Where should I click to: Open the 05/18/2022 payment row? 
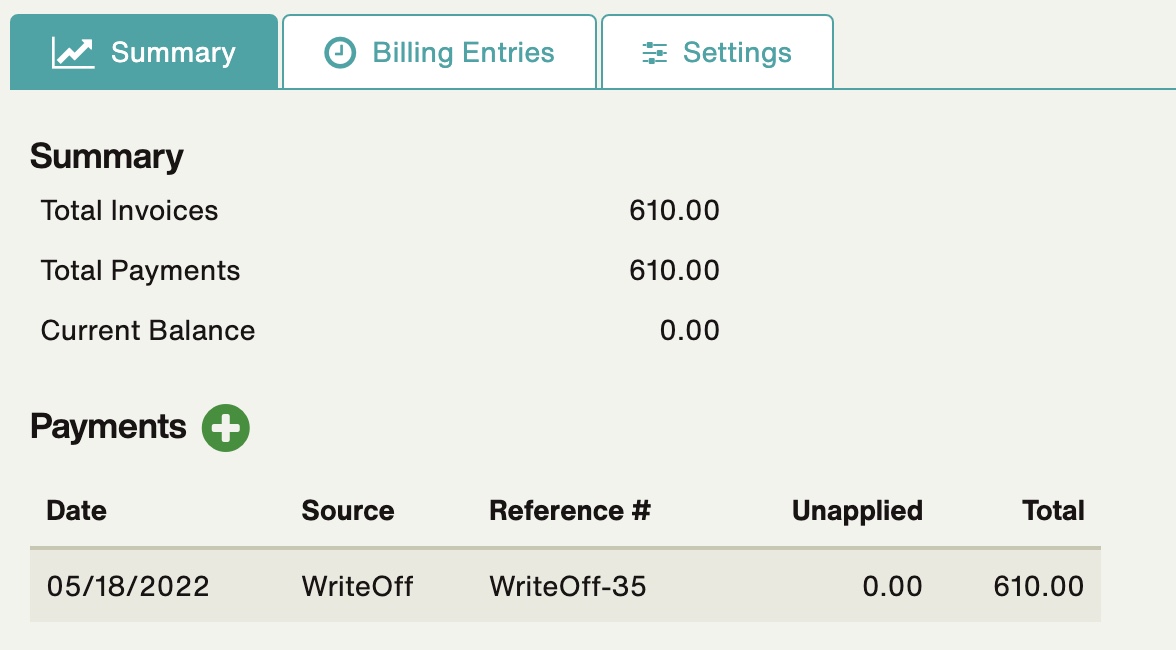pos(566,586)
